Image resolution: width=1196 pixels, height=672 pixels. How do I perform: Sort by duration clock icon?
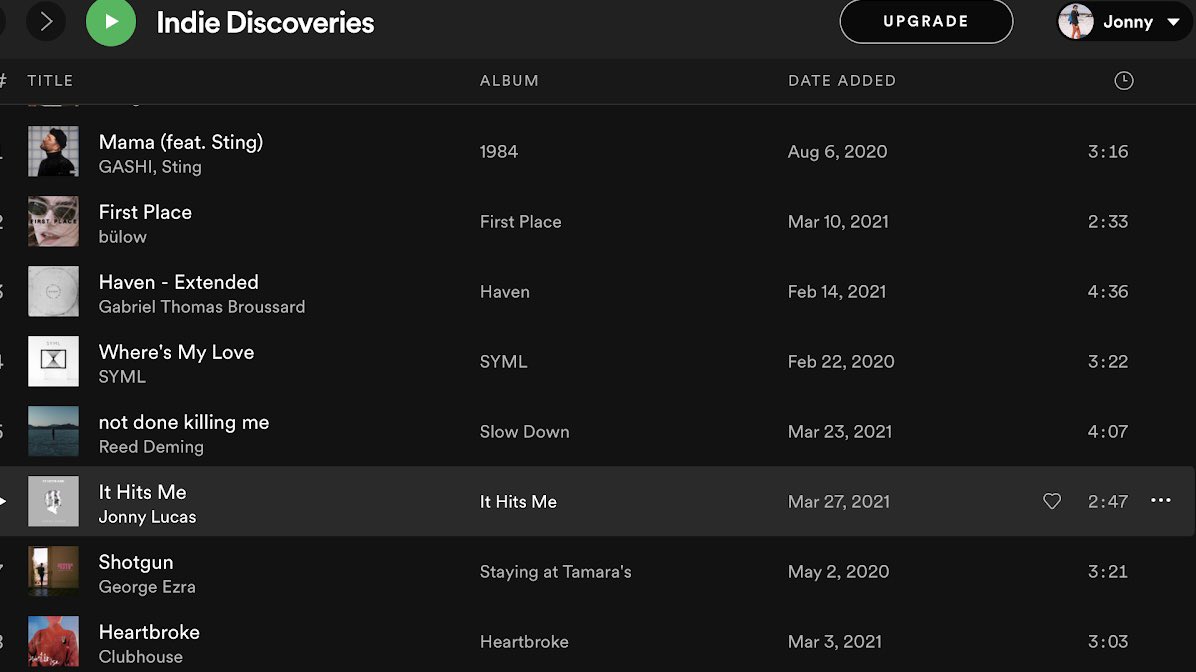(1124, 80)
